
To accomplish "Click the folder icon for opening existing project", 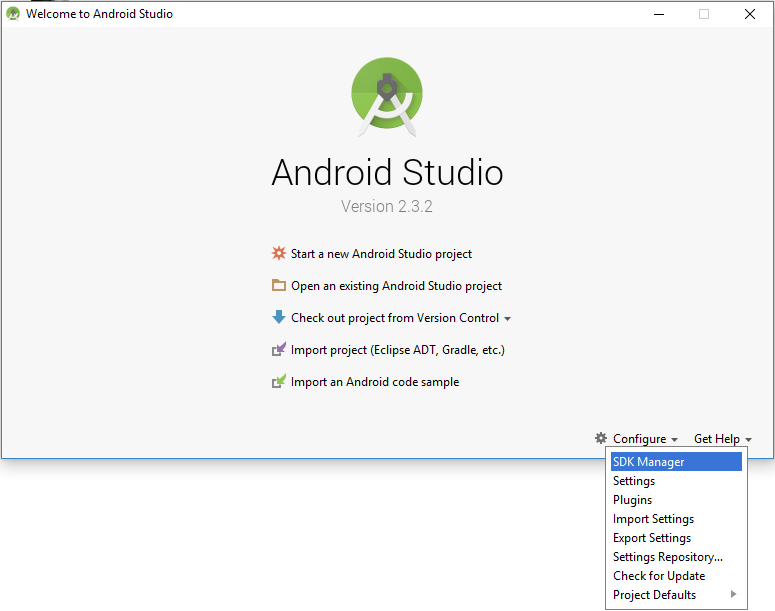I will [279, 285].
